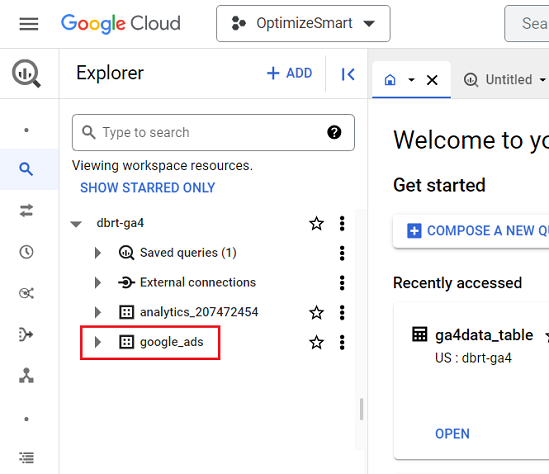
Task: Click the Explorer panel vertical scrollbar
Action: coord(361,409)
